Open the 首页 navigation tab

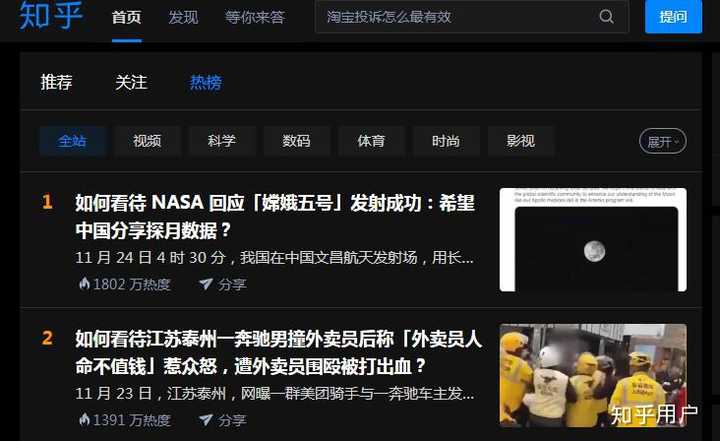pos(126,17)
